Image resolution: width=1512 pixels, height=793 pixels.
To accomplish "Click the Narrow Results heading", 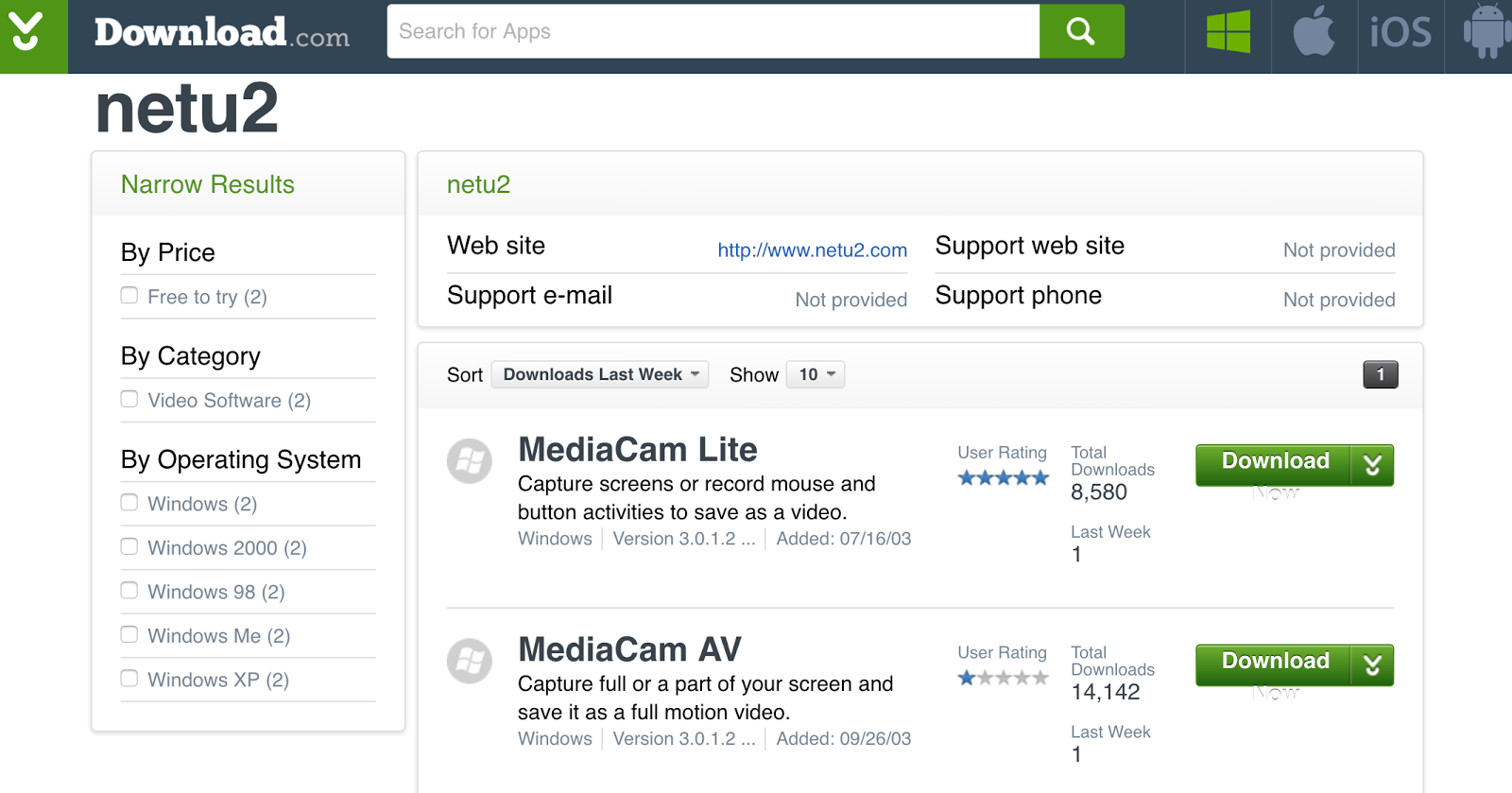I will (x=208, y=184).
